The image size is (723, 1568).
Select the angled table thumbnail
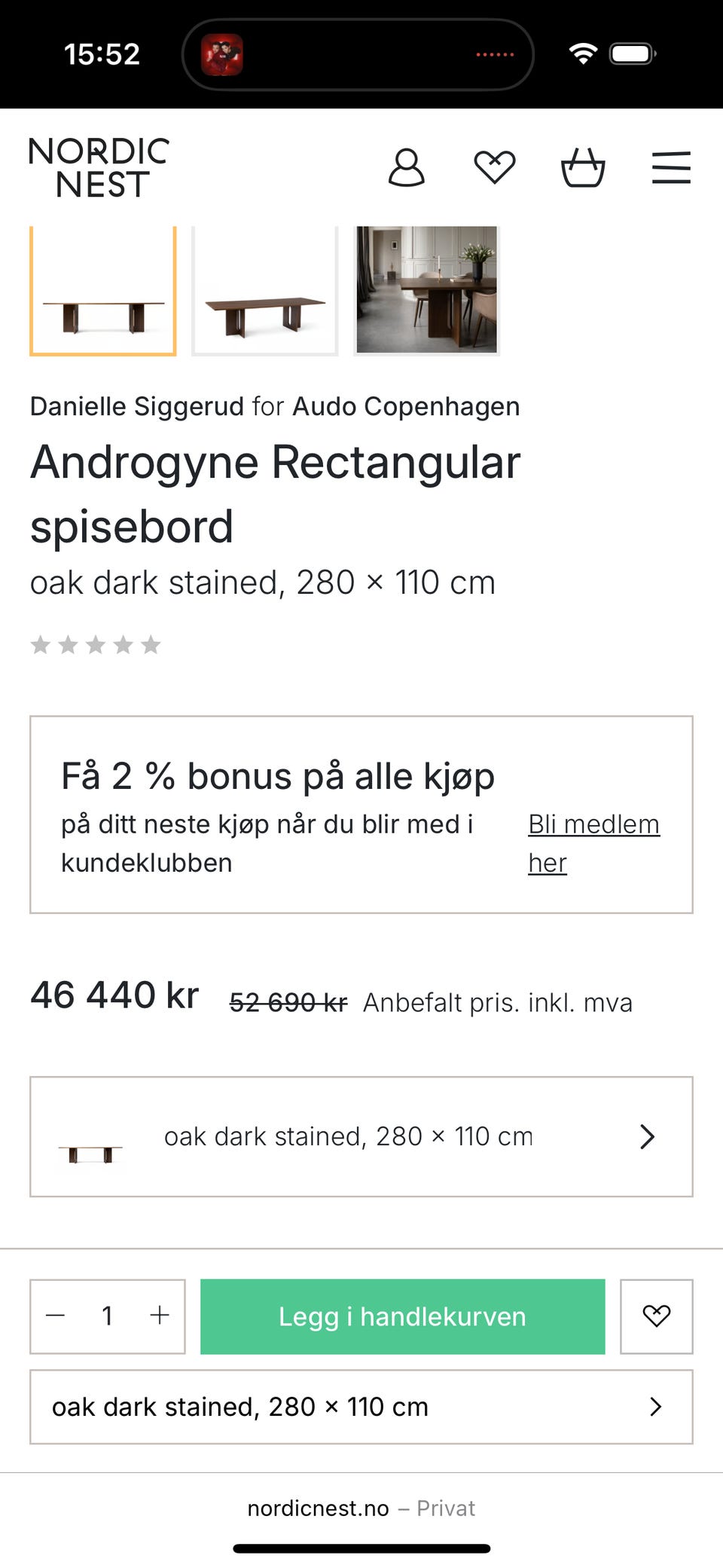[265, 291]
